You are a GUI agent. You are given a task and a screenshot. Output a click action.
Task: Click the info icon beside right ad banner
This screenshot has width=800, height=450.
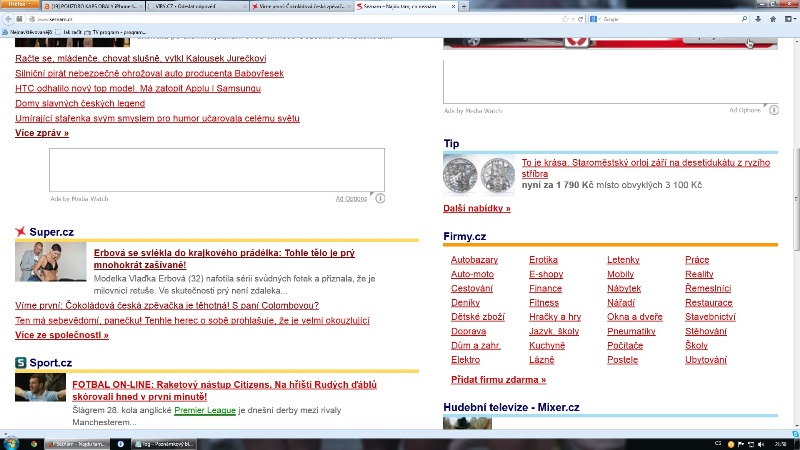774,110
